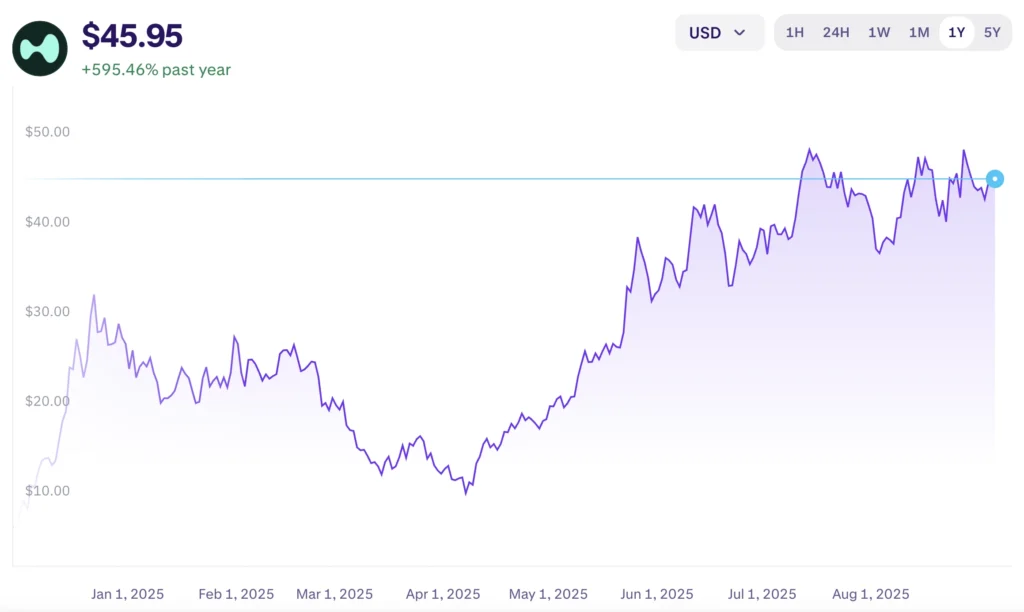Image resolution: width=1024 pixels, height=612 pixels.
Task: Choose the 1M chart period
Action: pos(919,32)
